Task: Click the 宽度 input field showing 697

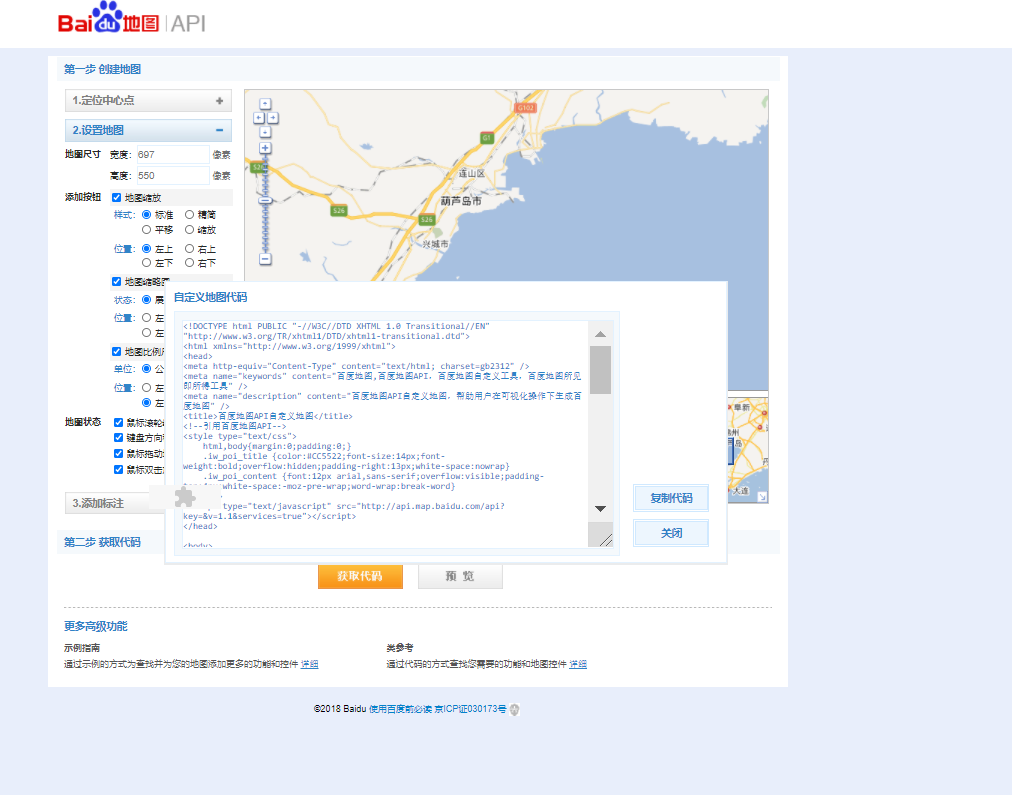Action: (173, 155)
